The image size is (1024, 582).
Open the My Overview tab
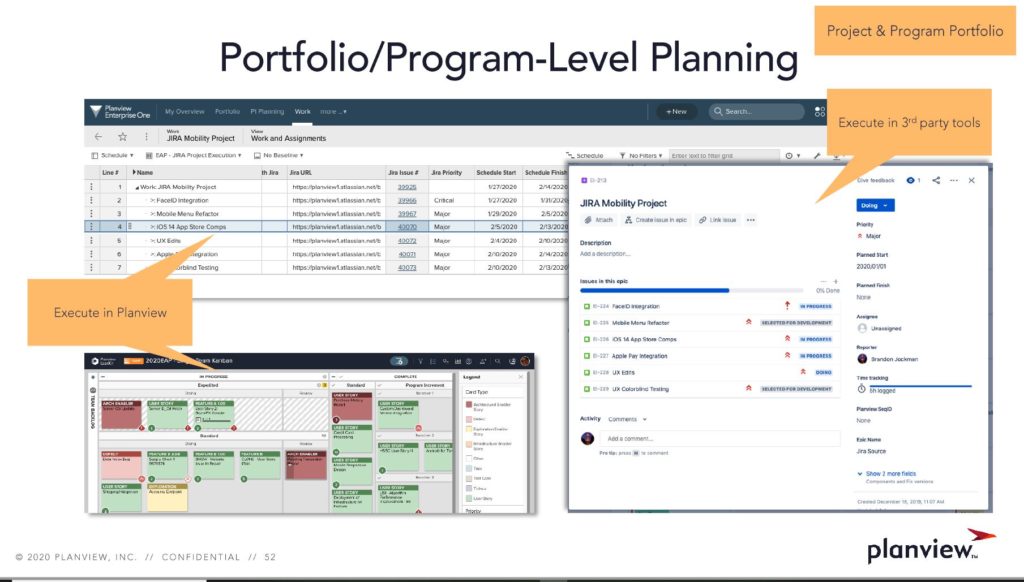(x=184, y=112)
